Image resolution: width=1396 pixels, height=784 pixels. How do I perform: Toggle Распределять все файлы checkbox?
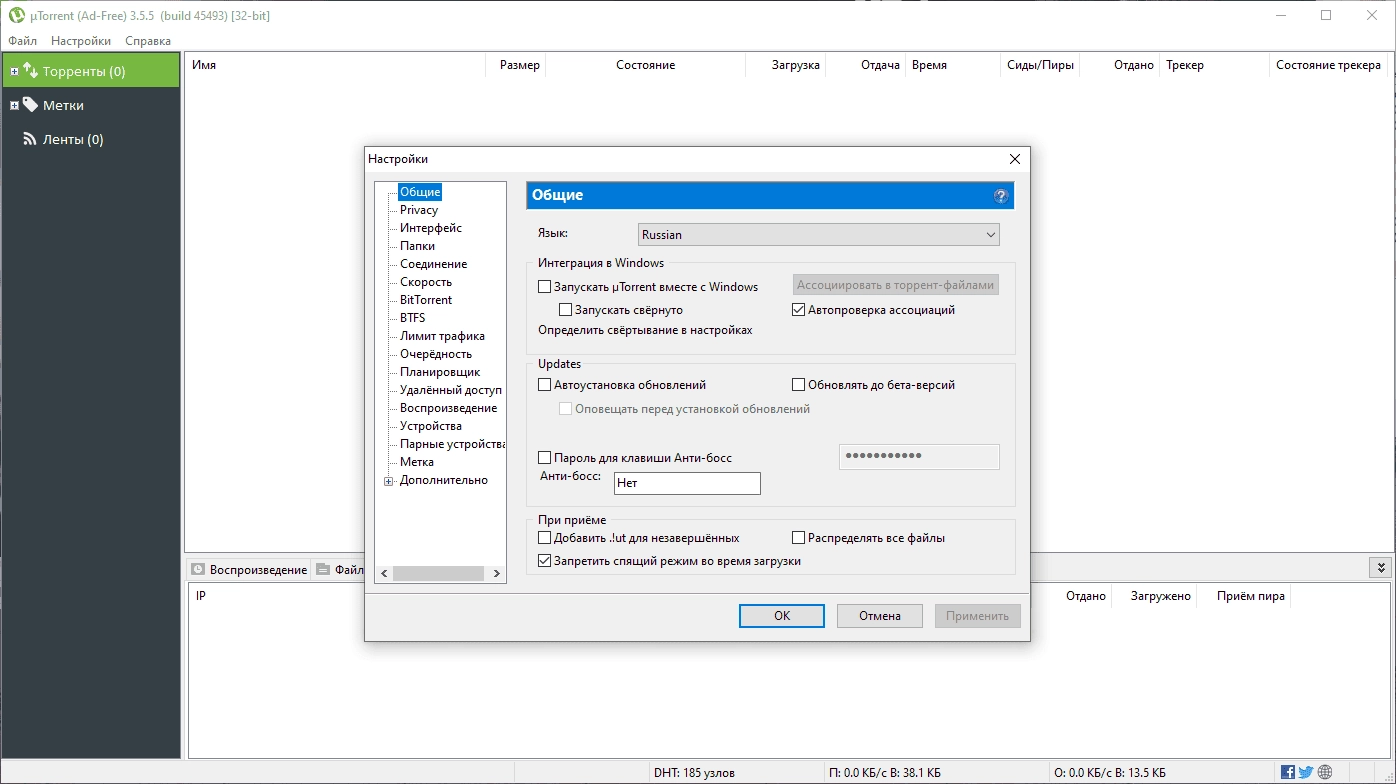point(799,538)
